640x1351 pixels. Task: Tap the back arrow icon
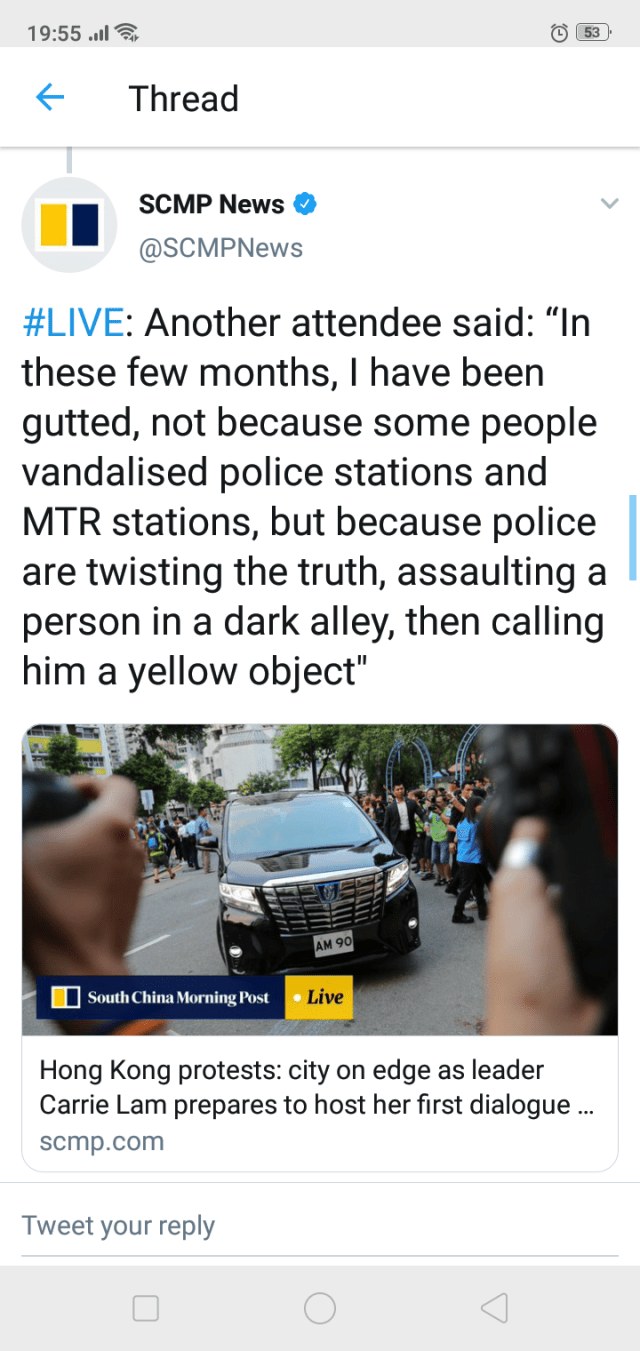[x=49, y=98]
